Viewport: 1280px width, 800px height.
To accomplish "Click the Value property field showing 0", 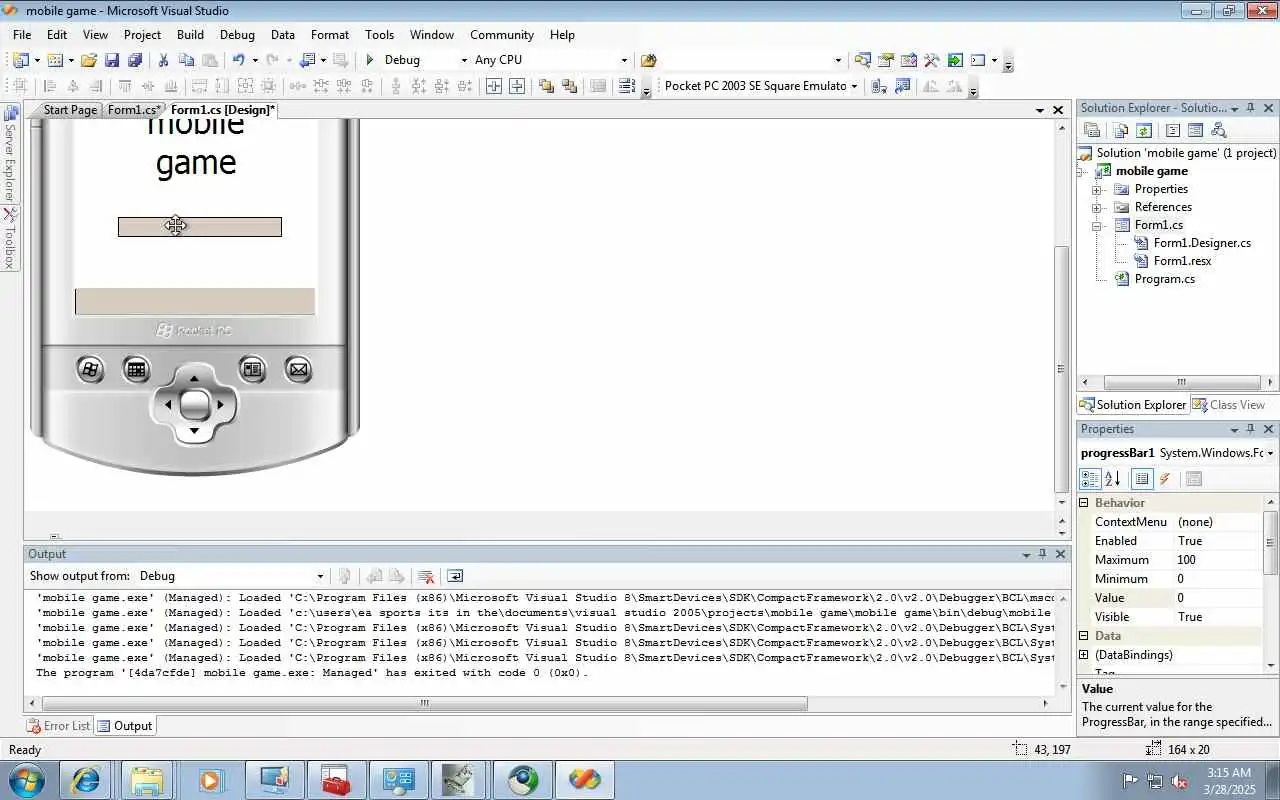I will (1219, 598).
